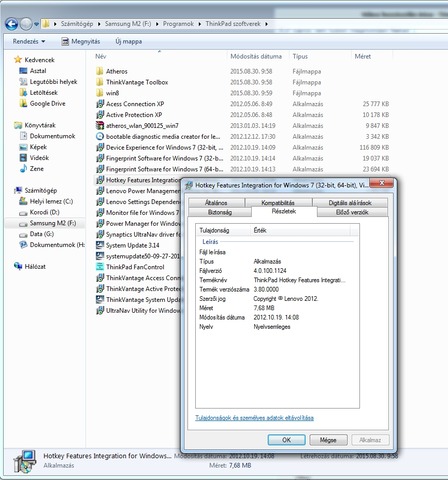
Task: Open the Rendezés dropdown menu
Action: pos(29,41)
